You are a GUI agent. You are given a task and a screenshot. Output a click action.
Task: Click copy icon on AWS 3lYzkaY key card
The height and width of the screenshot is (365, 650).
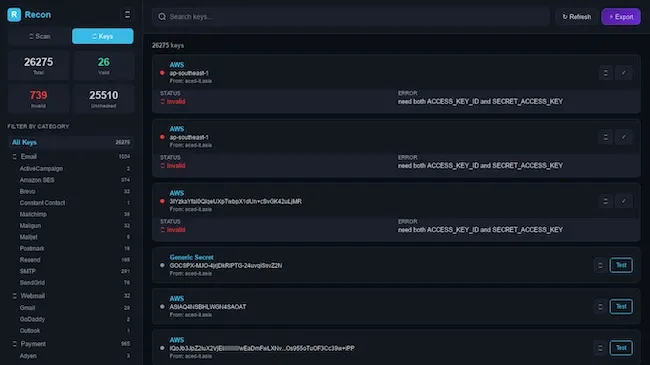click(605, 201)
